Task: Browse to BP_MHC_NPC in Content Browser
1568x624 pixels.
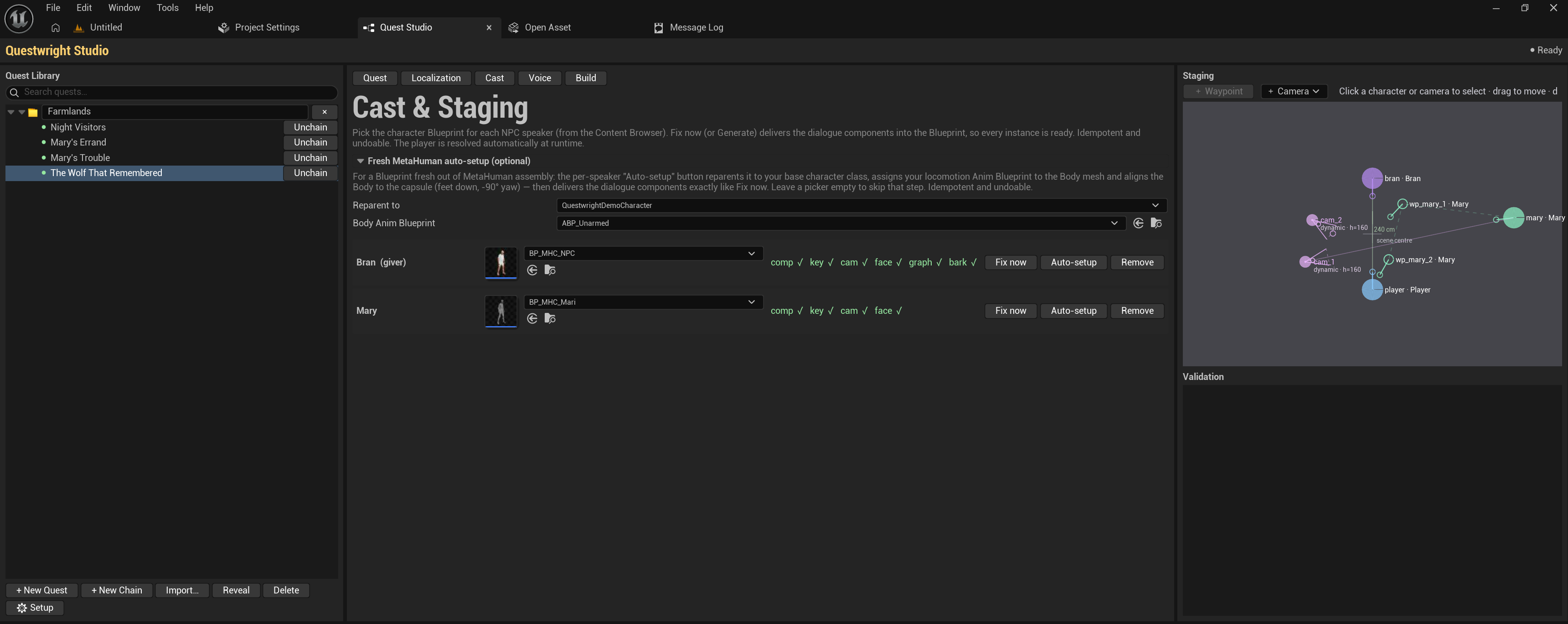Action: click(550, 270)
